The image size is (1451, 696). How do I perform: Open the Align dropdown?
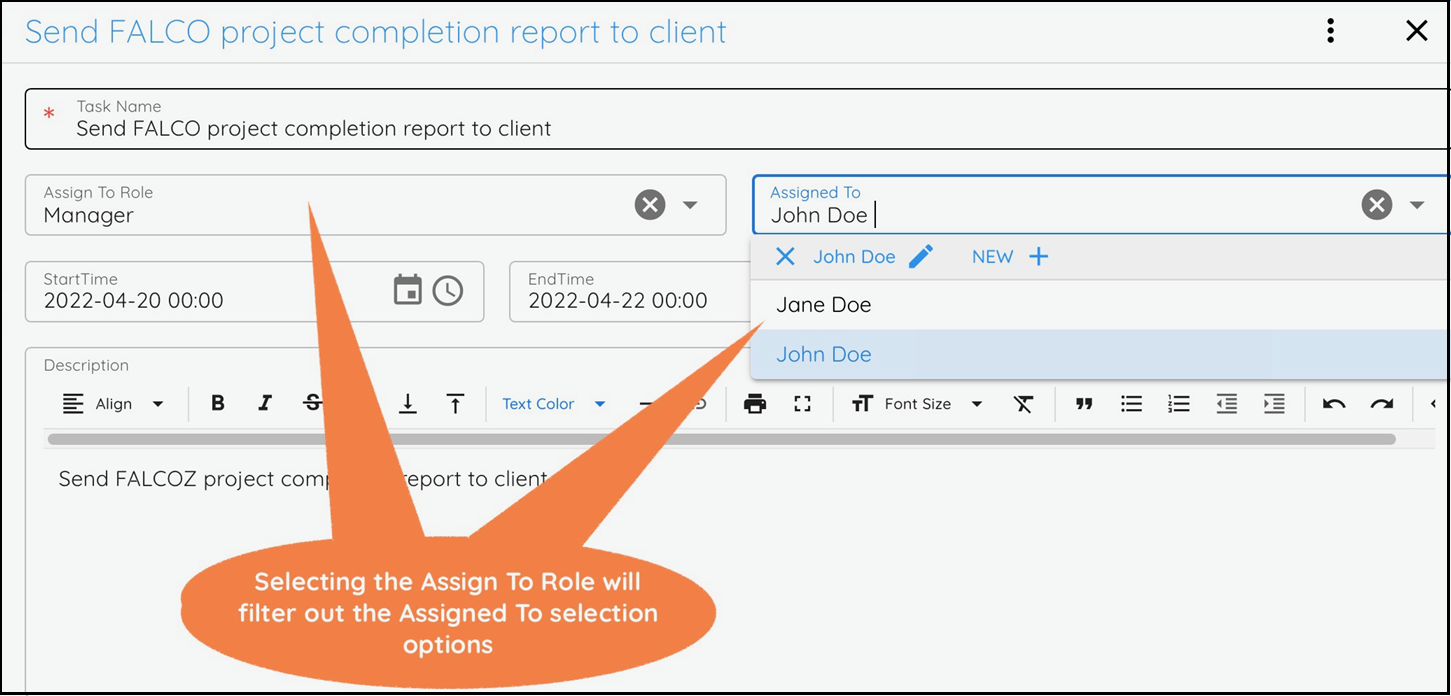113,404
